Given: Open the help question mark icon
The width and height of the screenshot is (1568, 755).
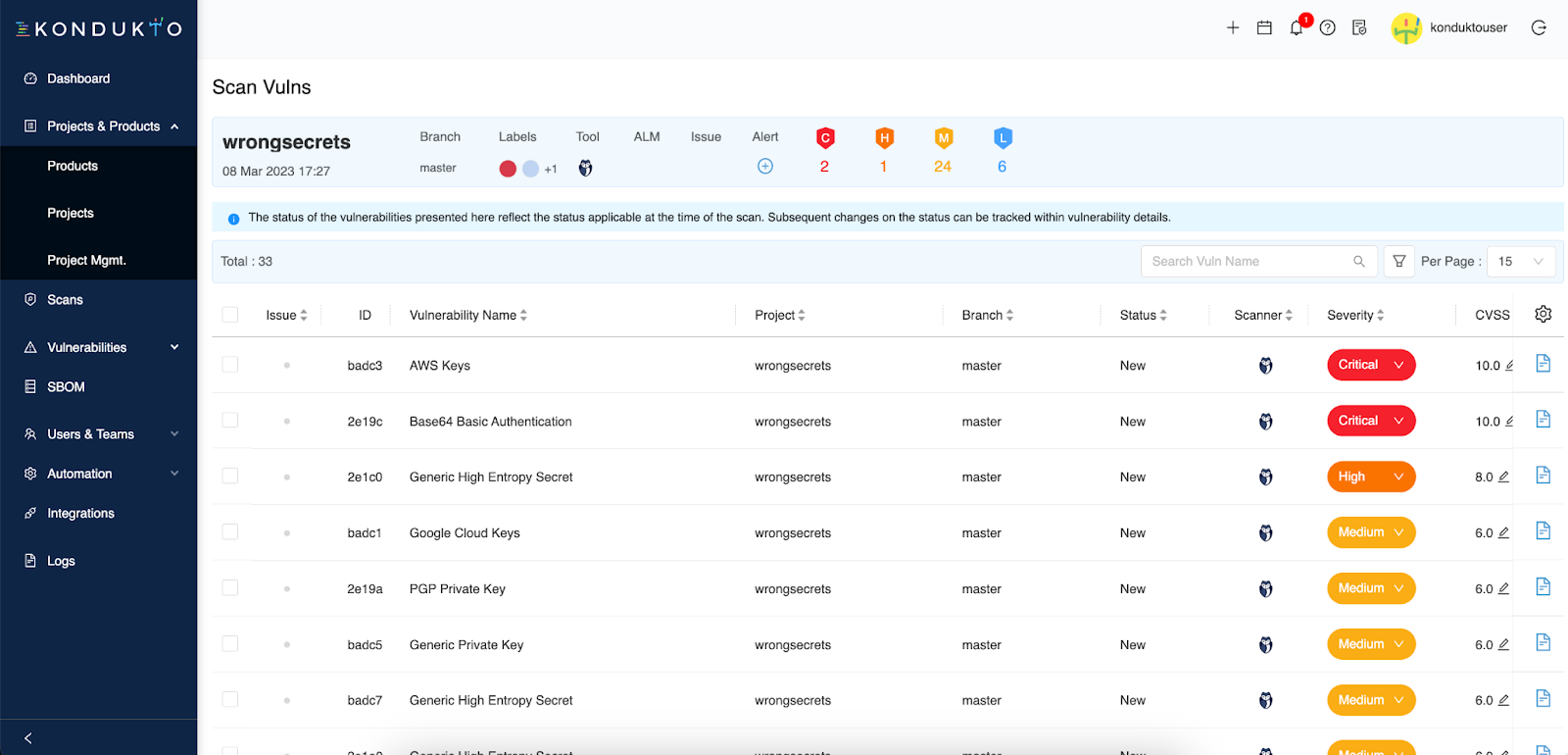Looking at the screenshot, I should tap(1328, 27).
